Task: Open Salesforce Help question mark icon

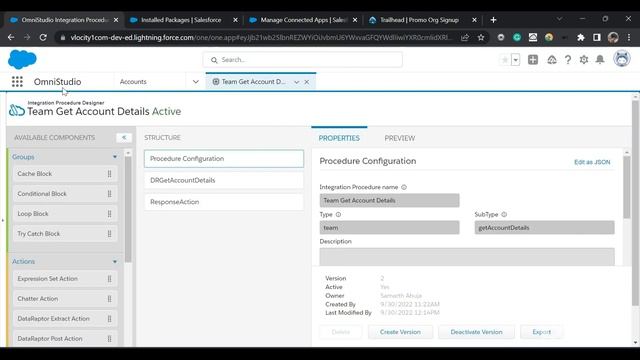Action: tap(568, 60)
